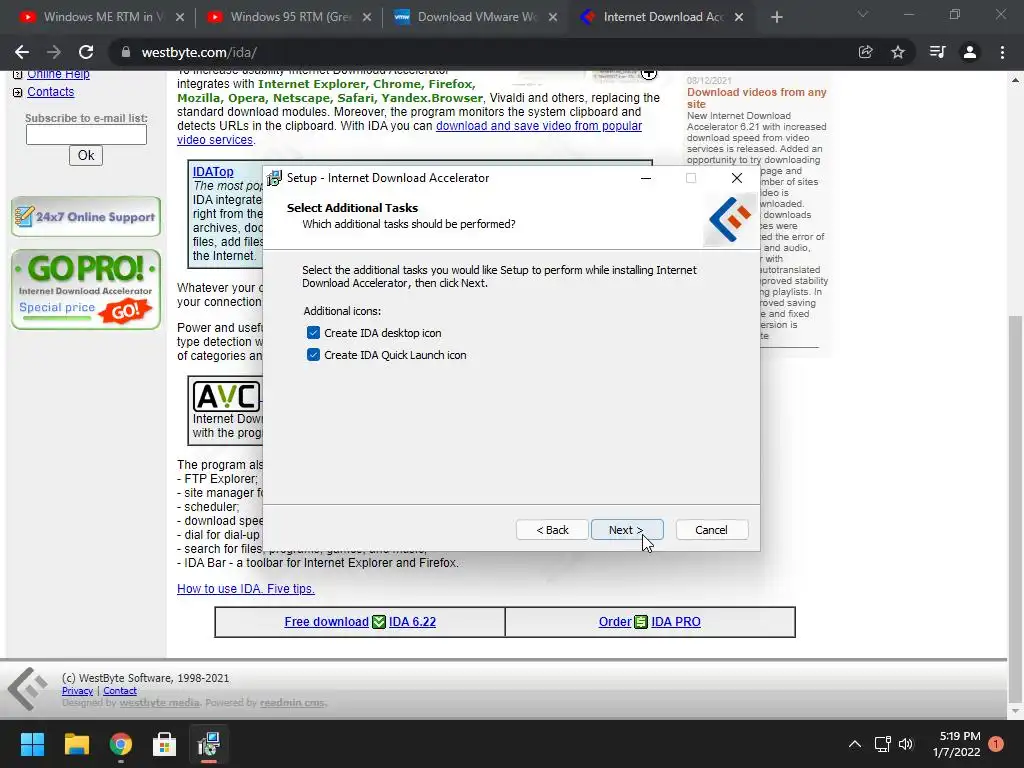Viewport: 1024px width, 768px height.
Task: Open Chrome from the taskbar
Action: [120, 744]
